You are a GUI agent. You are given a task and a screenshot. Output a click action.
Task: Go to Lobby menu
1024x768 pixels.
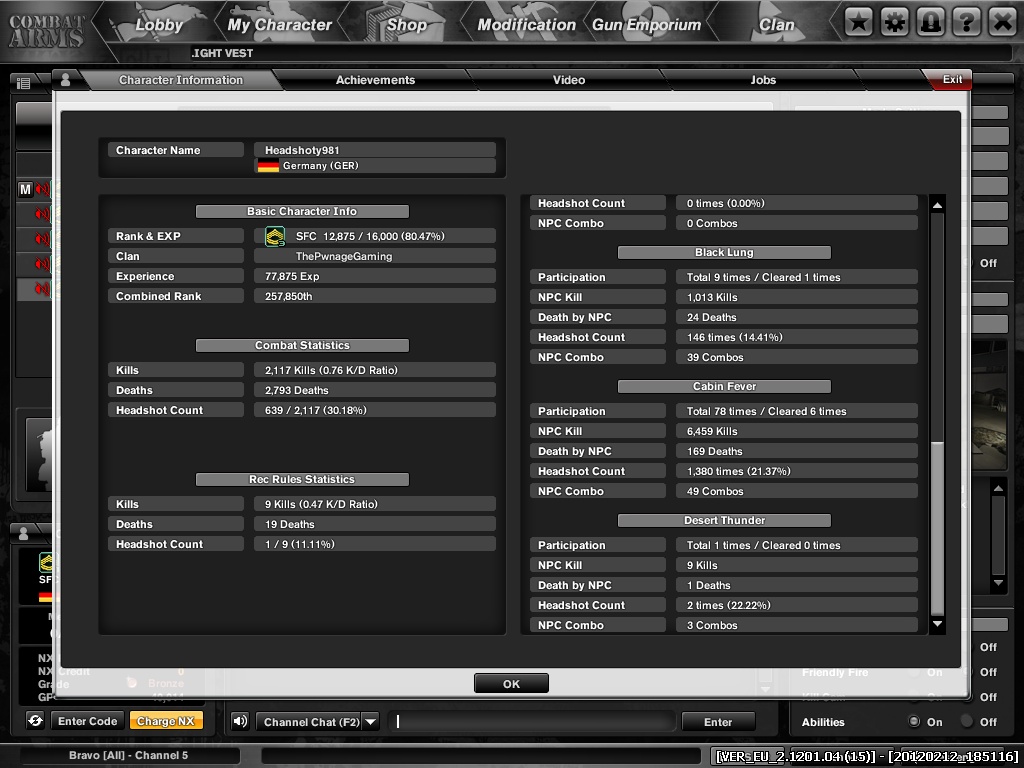(x=159, y=25)
